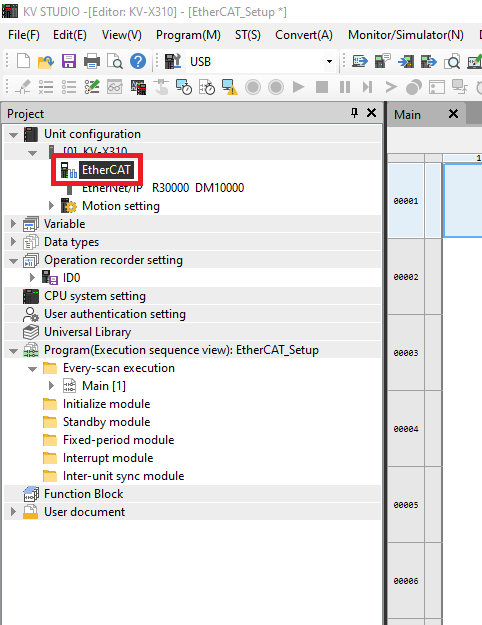This screenshot has width=482, height=625.
Task: Open the Program(M) menu
Action: [188, 35]
